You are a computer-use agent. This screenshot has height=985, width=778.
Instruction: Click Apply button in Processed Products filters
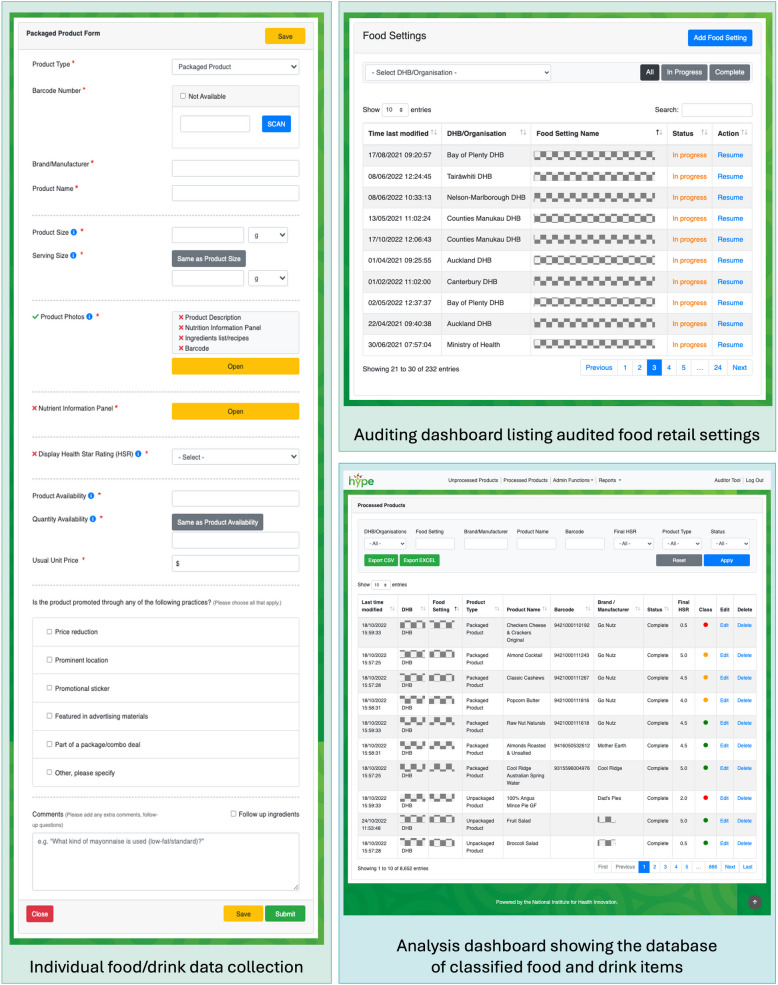[x=726, y=560]
